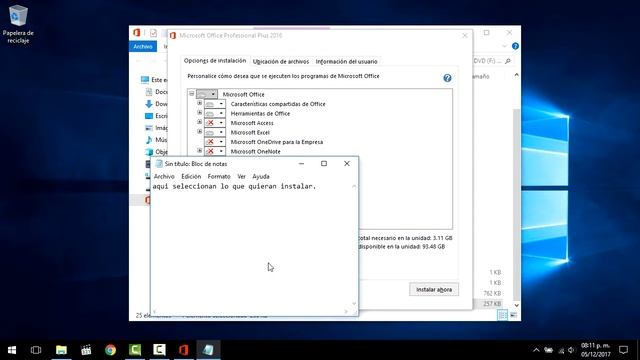640x360 pixels.
Task: Open the installer's blue help icon
Action: (x=447, y=78)
